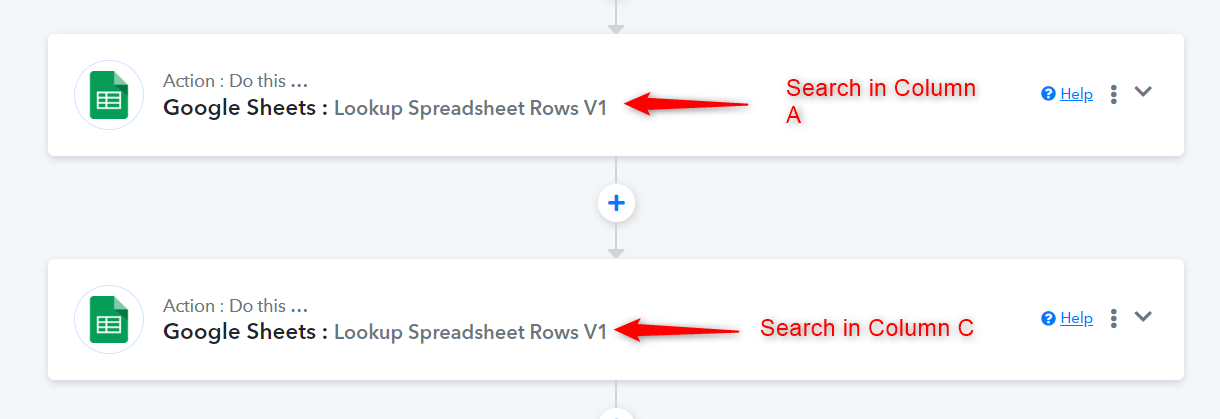Click the Google Sheets icon in Column A step
The height and width of the screenshot is (419, 1220).
(108, 95)
